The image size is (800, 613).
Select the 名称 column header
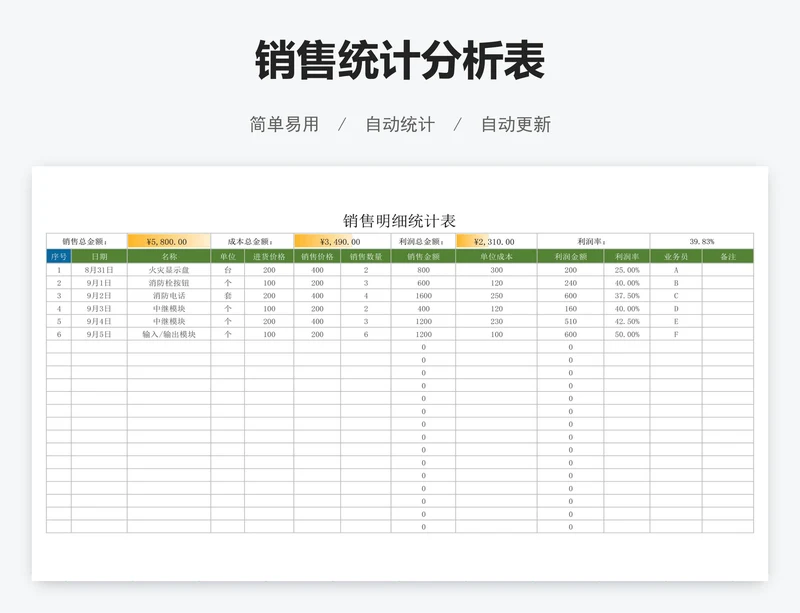(169, 256)
